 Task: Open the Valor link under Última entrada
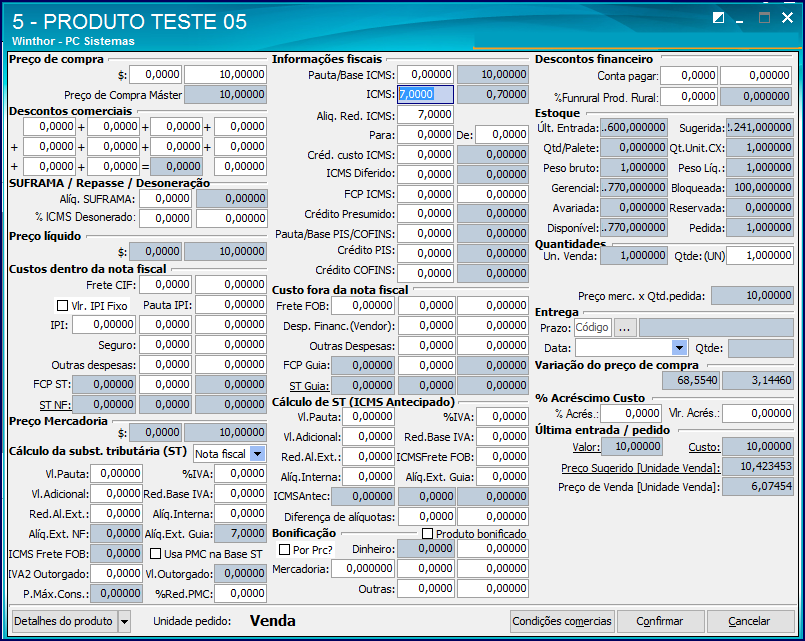tap(586, 447)
